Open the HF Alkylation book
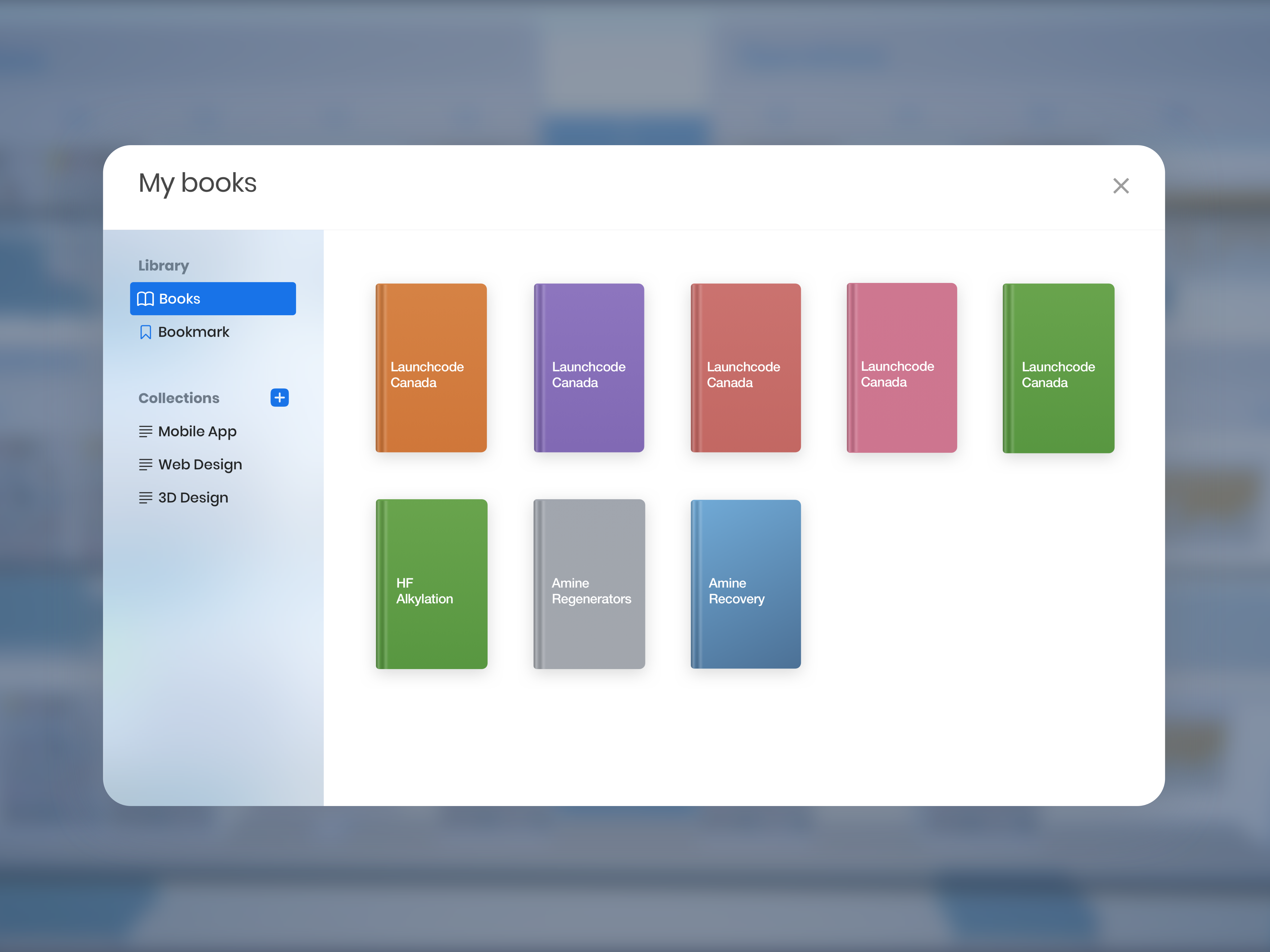The height and width of the screenshot is (952, 1270). (x=431, y=584)
